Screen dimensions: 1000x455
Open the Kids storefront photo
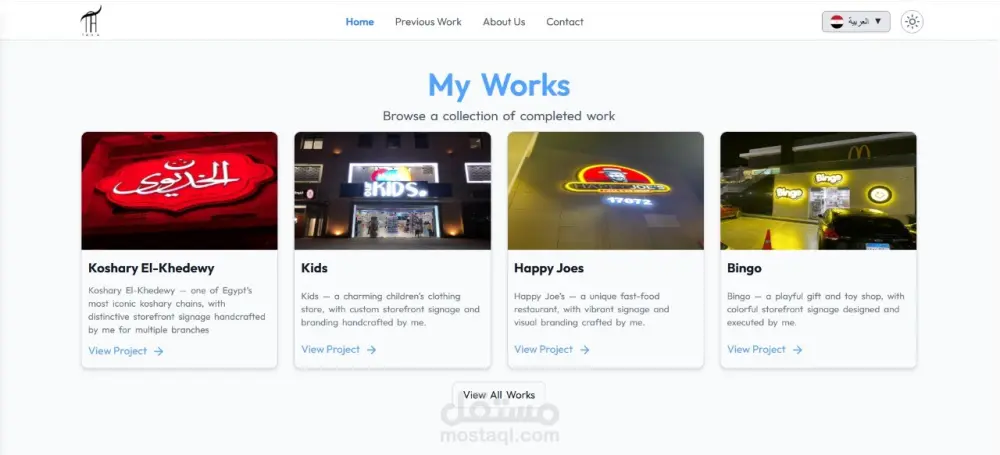pos(392,191)
